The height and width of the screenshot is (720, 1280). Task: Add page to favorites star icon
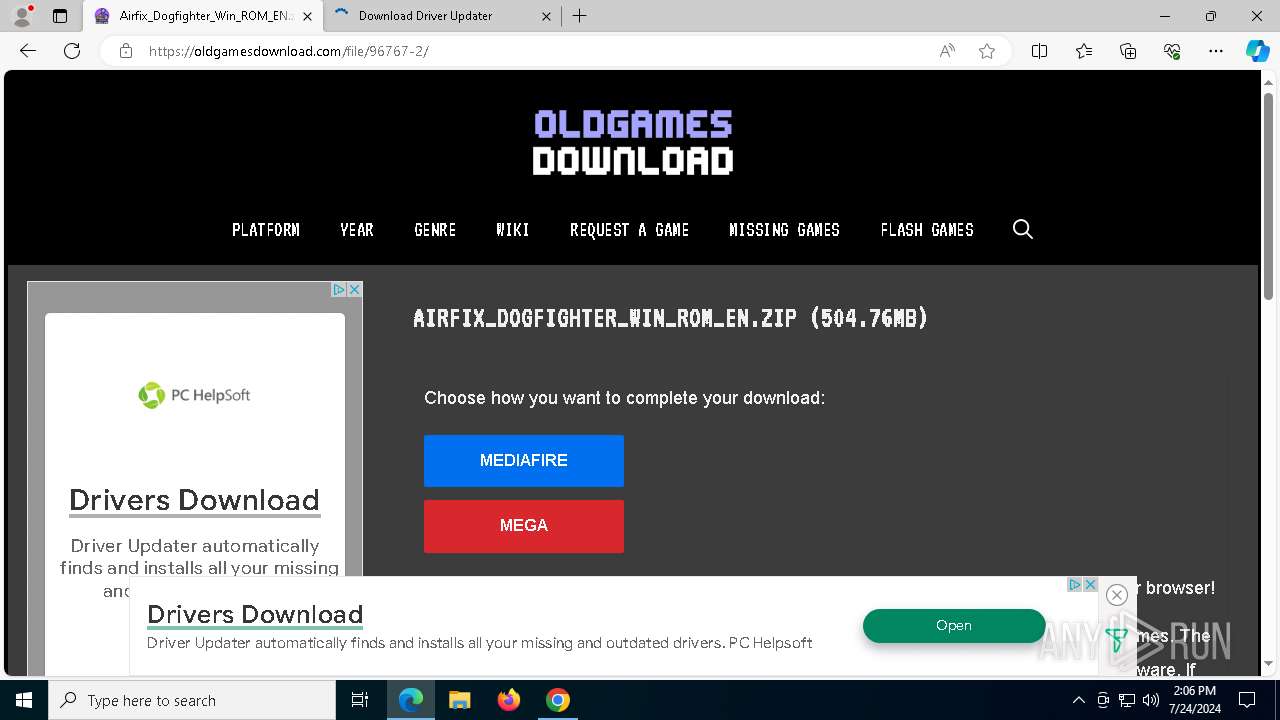987,51
